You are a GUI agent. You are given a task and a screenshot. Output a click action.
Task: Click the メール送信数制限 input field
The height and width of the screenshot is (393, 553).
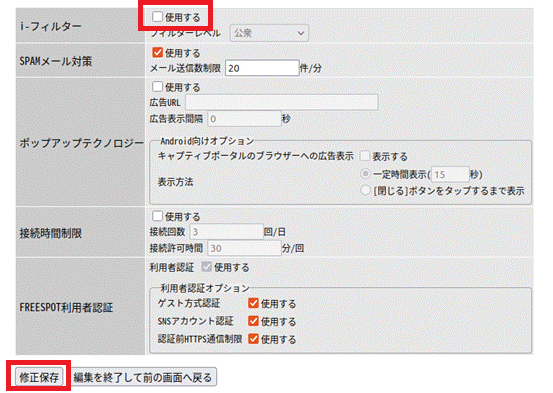[262, 68]
